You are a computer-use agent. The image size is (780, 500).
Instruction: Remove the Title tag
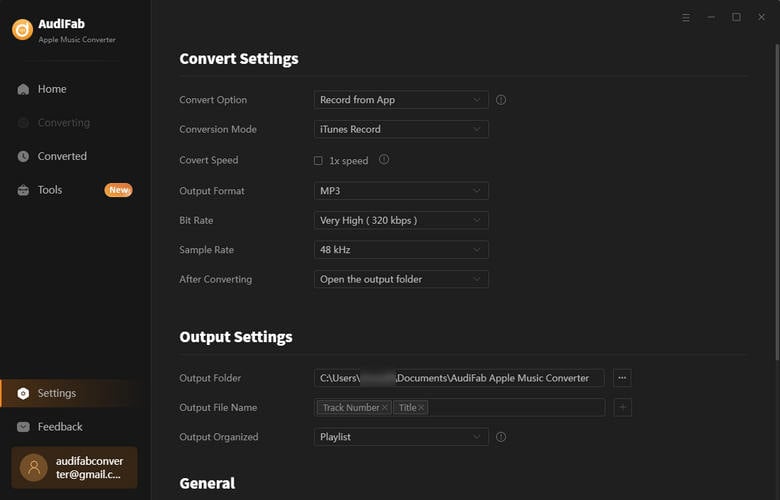[x=421, y=407]
